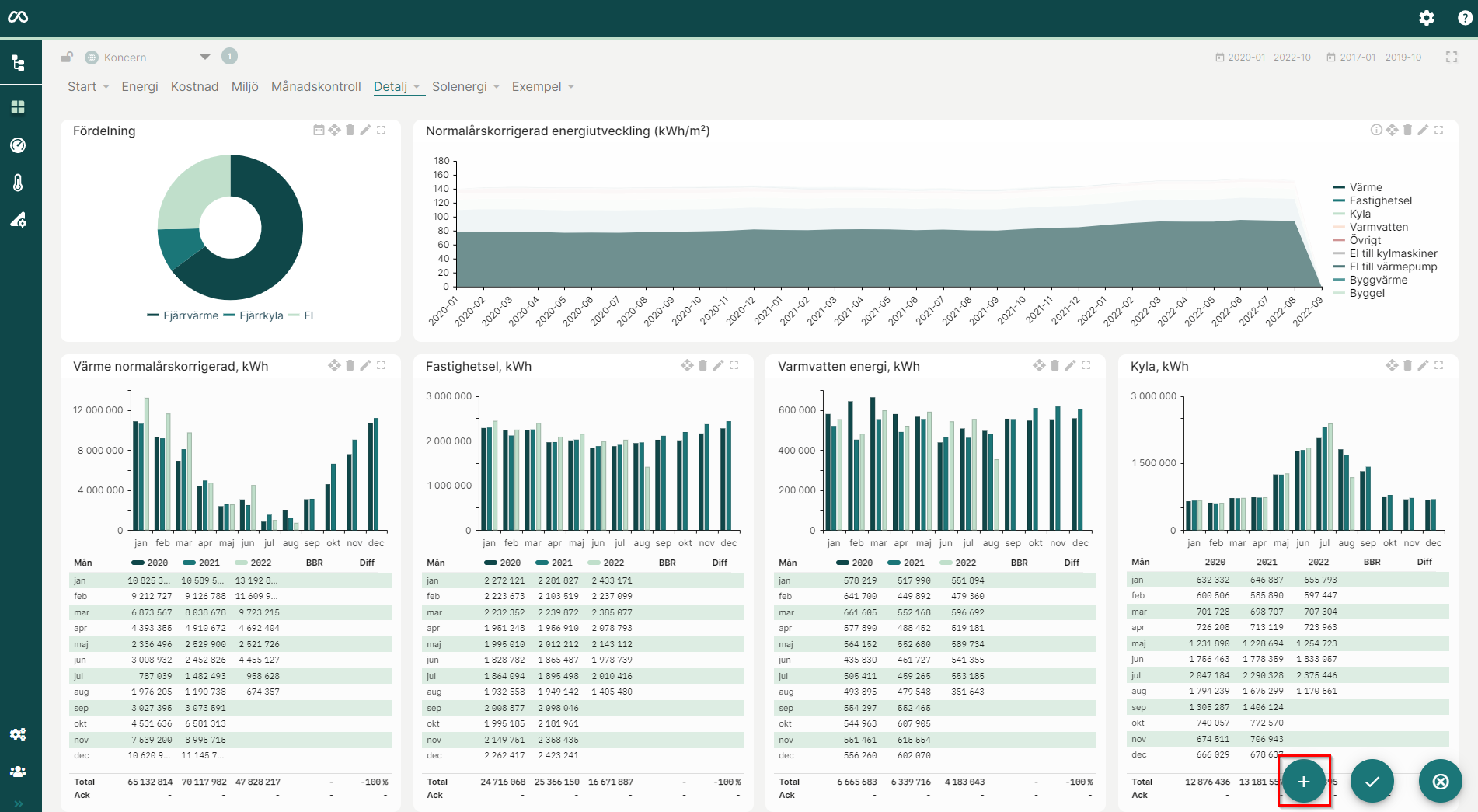Toggle El series in donut legend

click(301, 315)
